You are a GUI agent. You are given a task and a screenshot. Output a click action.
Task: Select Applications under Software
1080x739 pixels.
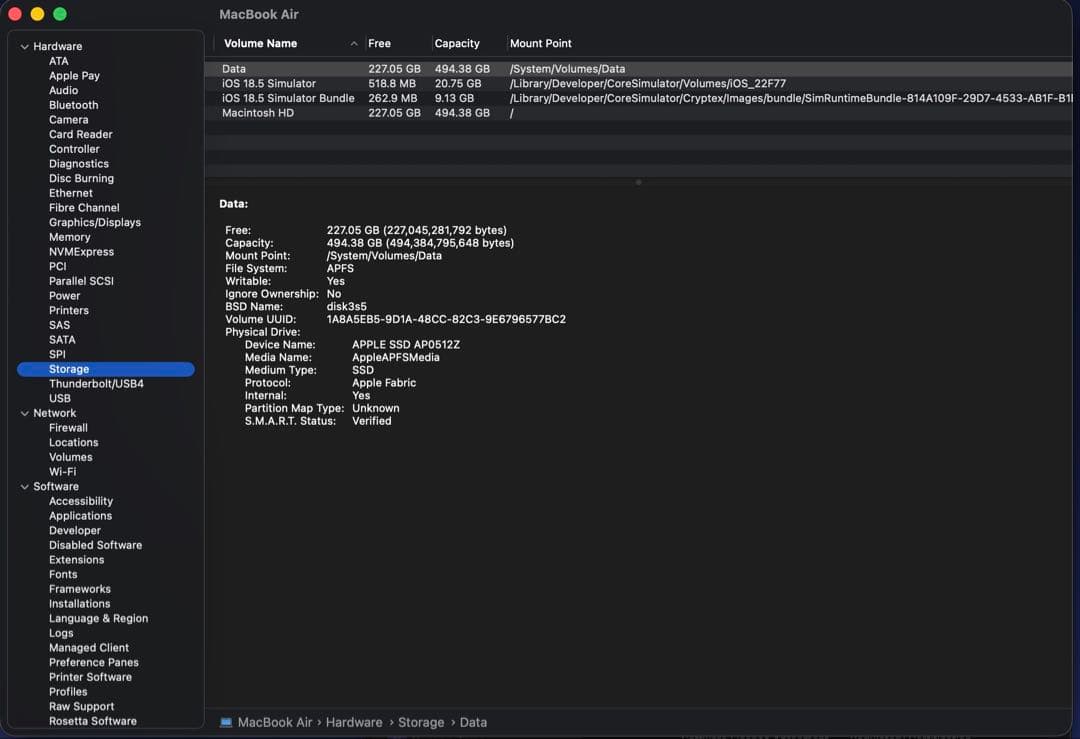80,516
